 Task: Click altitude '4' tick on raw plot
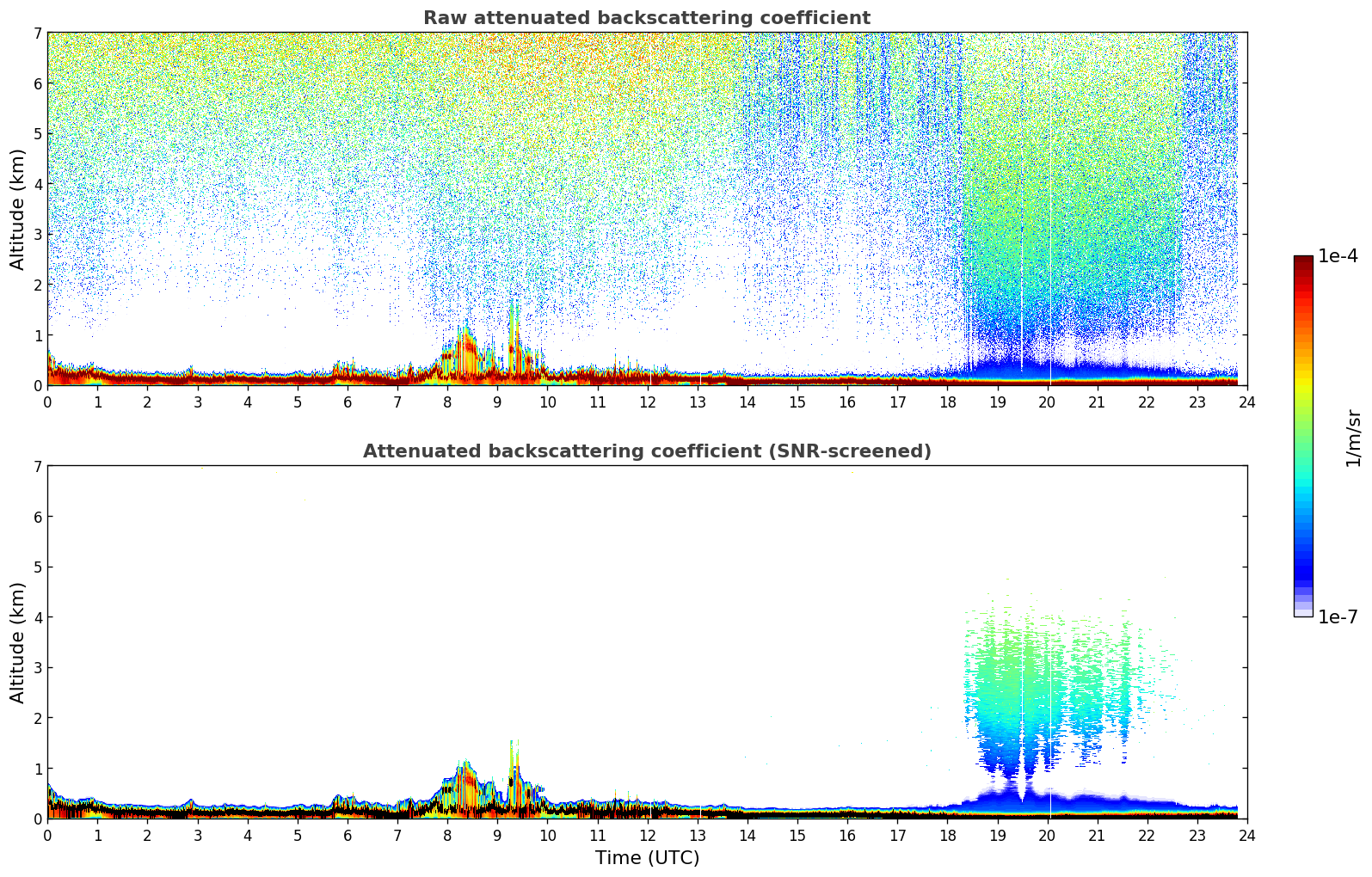[x=37, y=184]
